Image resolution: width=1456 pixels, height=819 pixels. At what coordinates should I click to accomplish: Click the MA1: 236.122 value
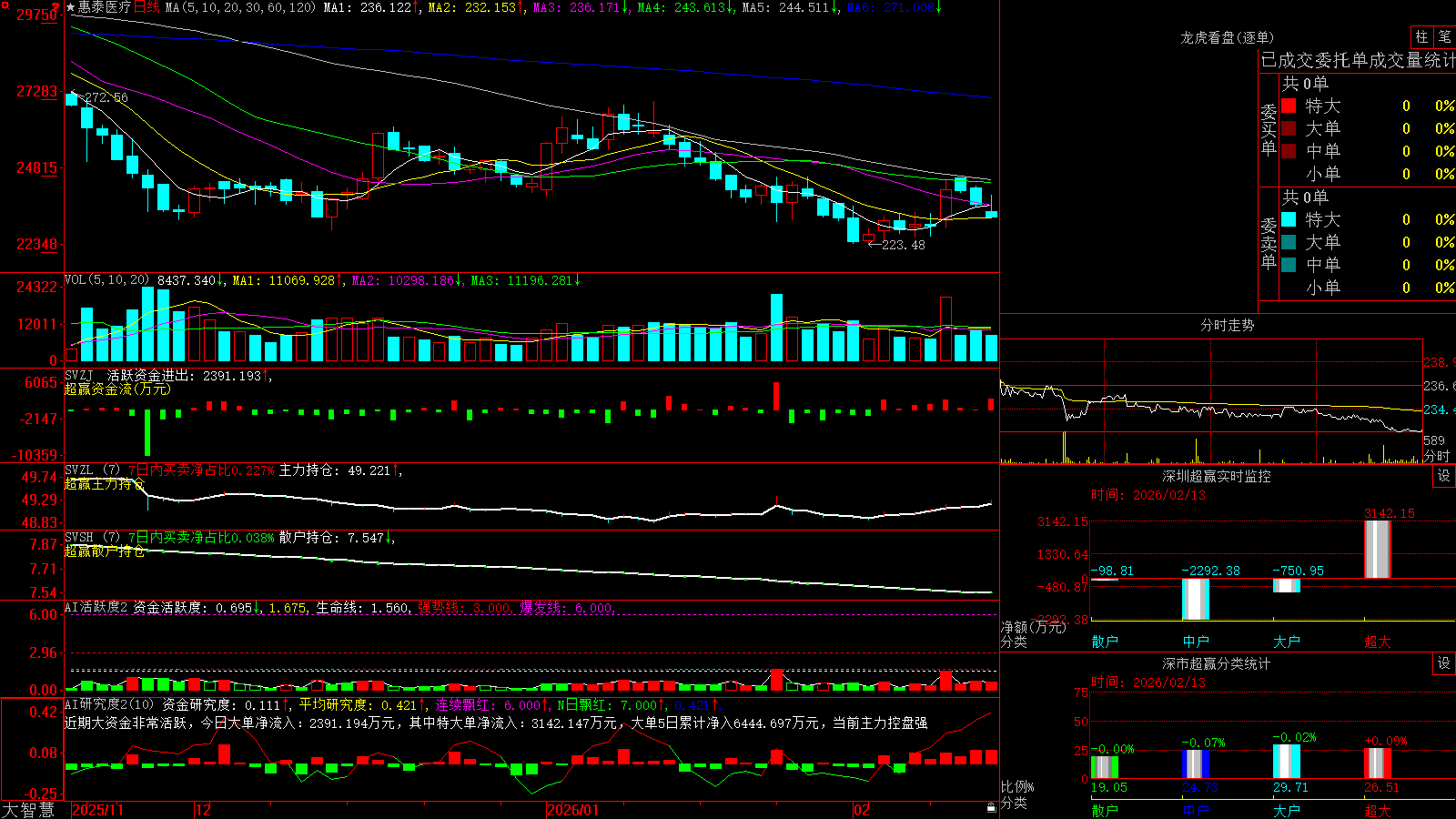tap(369, 7)
